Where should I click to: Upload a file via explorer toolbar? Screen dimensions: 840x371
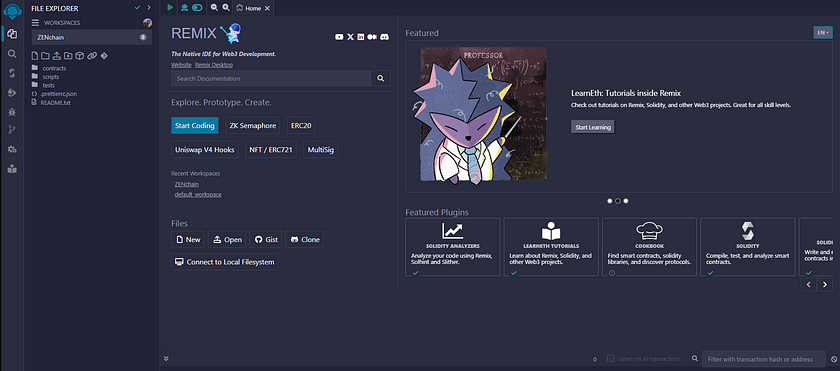(57, 56)
